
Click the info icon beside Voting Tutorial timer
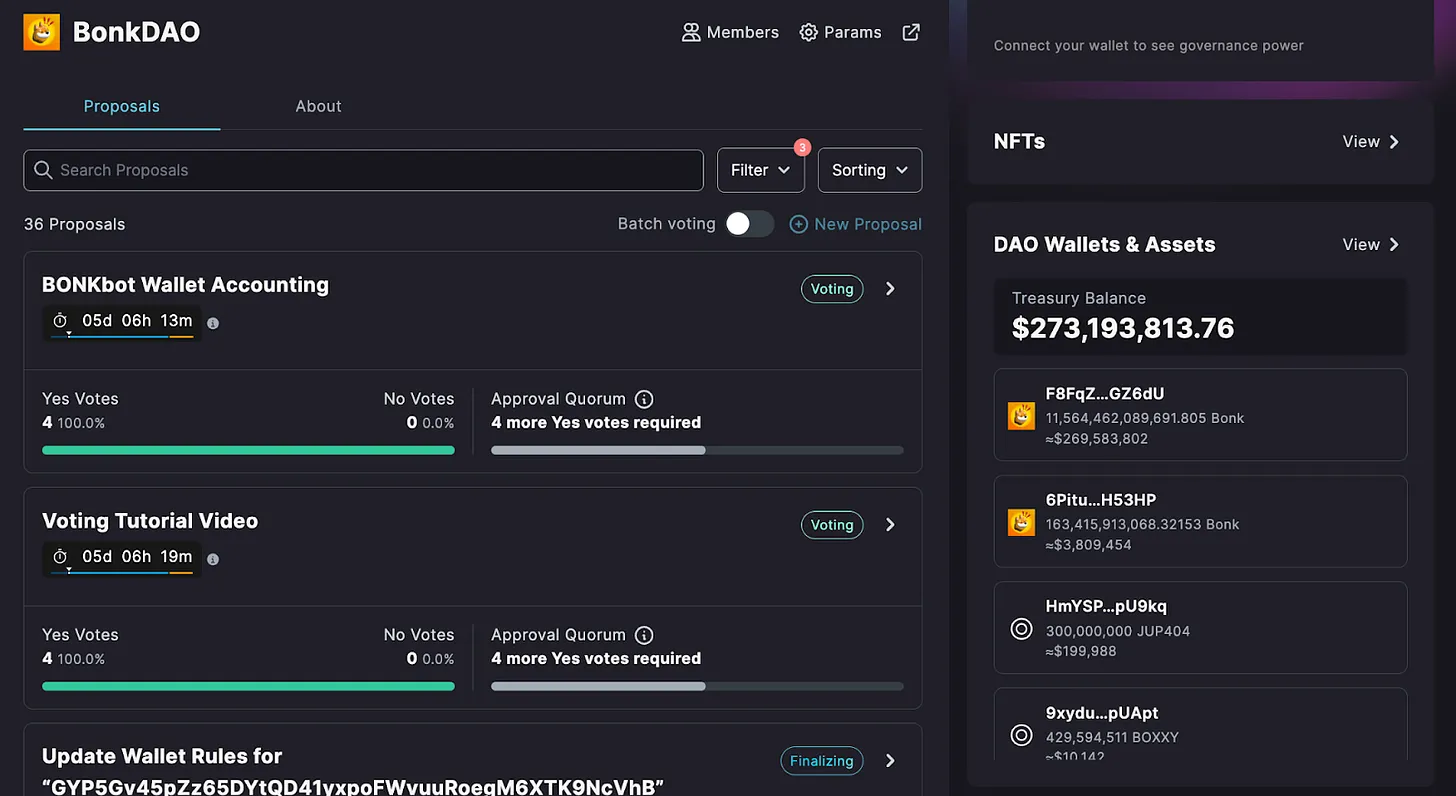click(x=213, y=559)
